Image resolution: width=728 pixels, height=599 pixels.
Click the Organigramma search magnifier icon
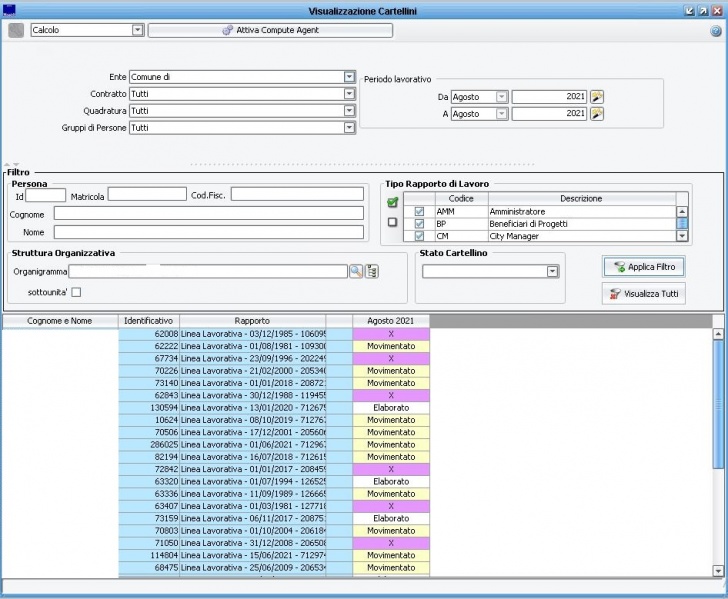(x=355, y=271)
